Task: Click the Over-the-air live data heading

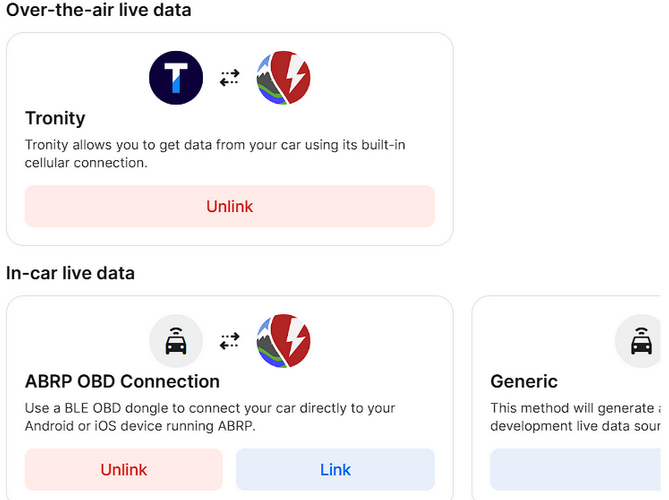Action: [x=99, y=9]
